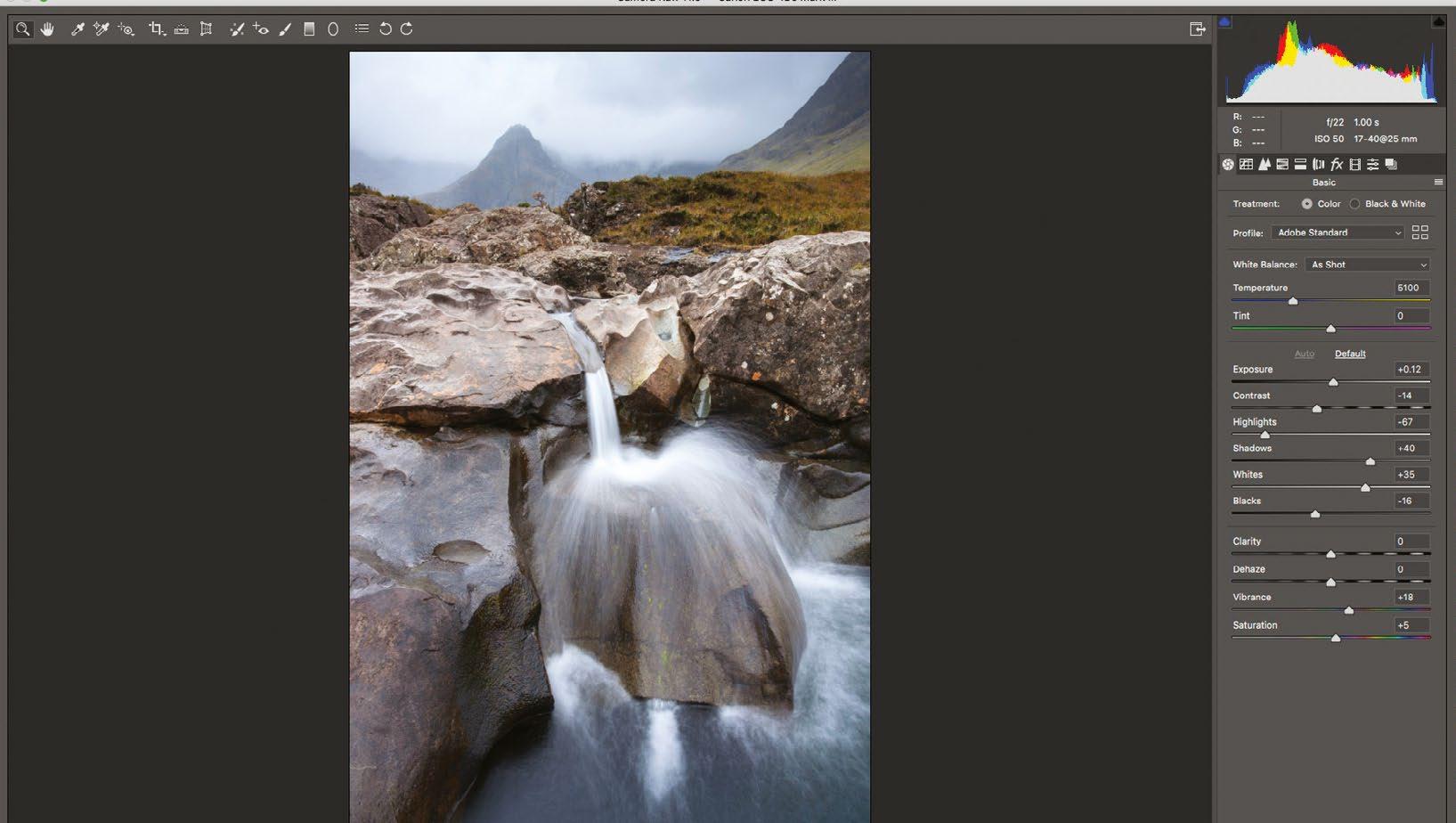Click the Blacks slider handle
This screenshot has height=823, width=1456.
[x=1315, y=514]
